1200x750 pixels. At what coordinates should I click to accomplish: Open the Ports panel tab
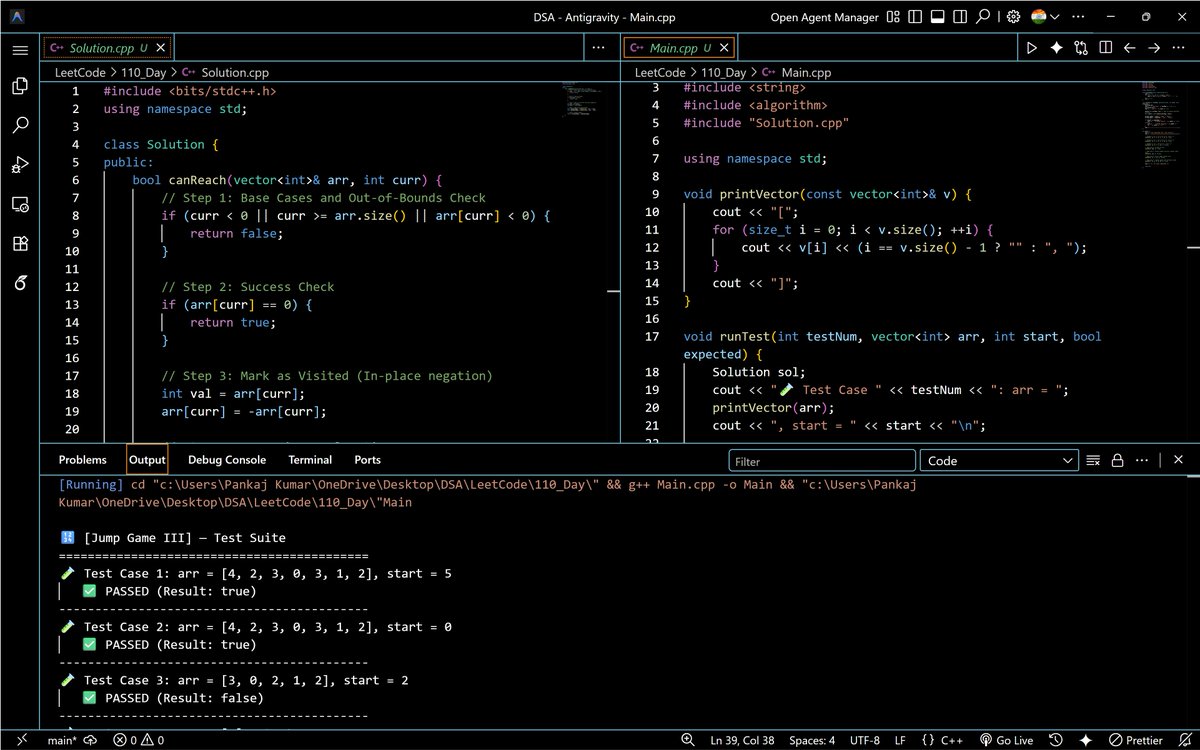[x=367, y=460]
